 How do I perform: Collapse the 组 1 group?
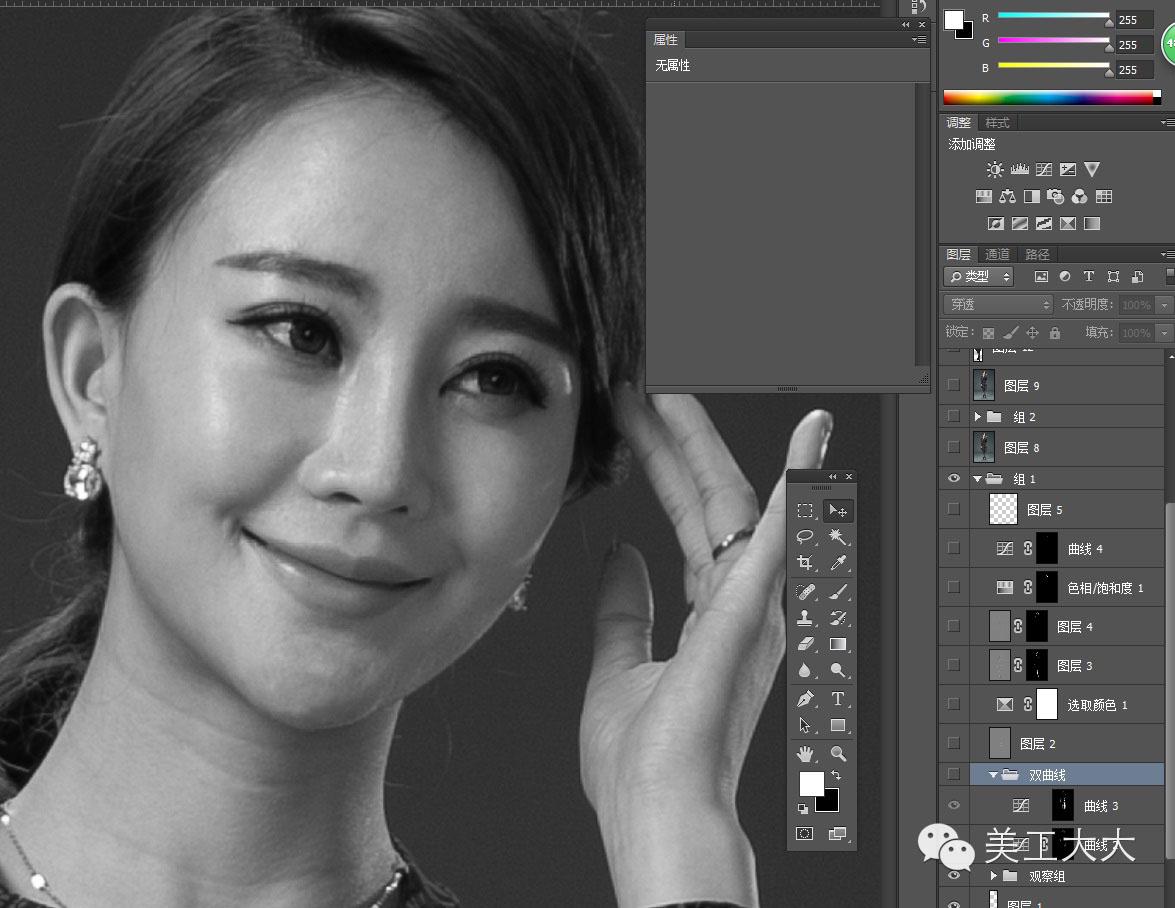pos(977,479)
